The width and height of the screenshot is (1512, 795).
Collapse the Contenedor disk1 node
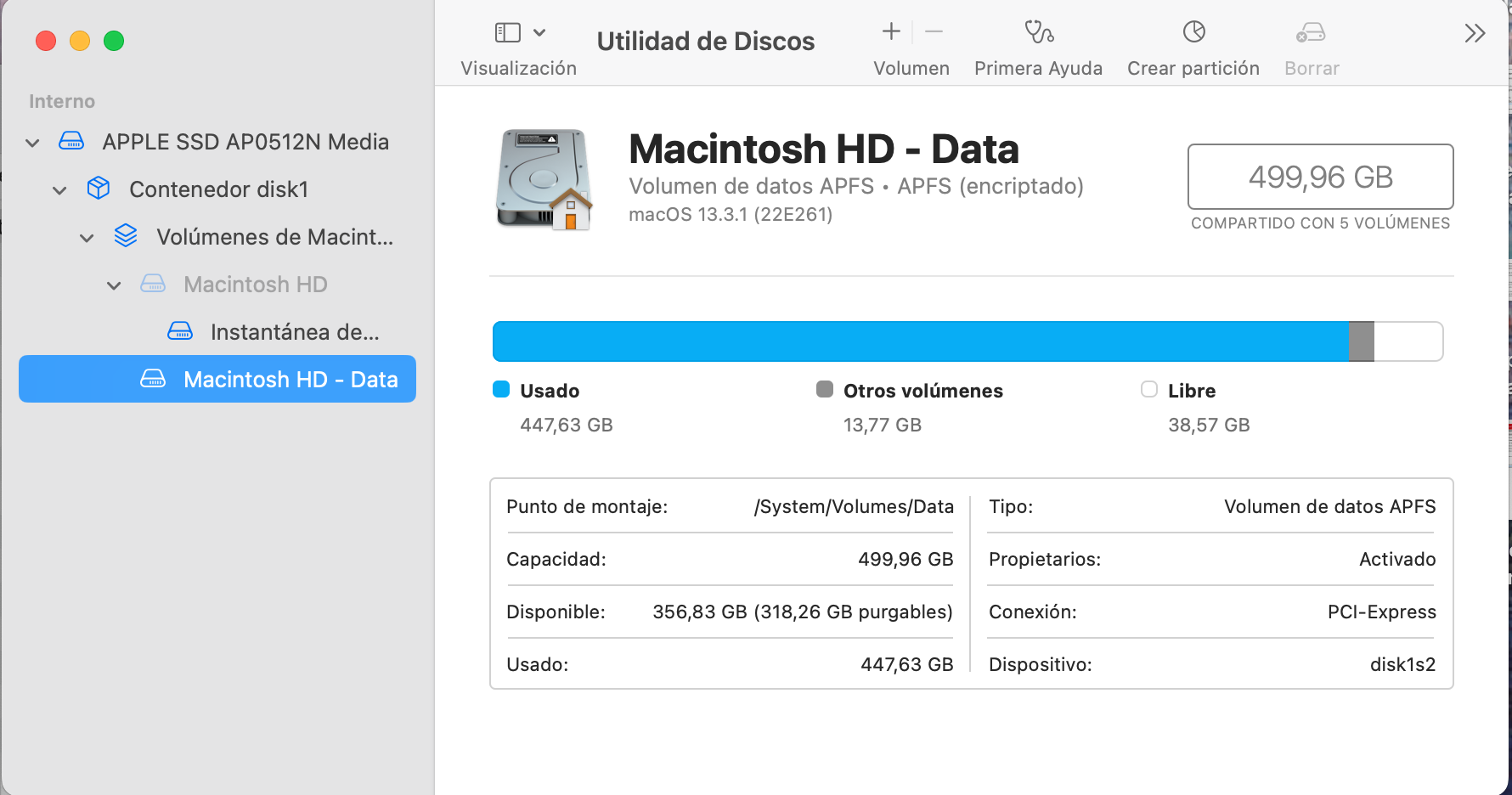(x=60, y=190)
